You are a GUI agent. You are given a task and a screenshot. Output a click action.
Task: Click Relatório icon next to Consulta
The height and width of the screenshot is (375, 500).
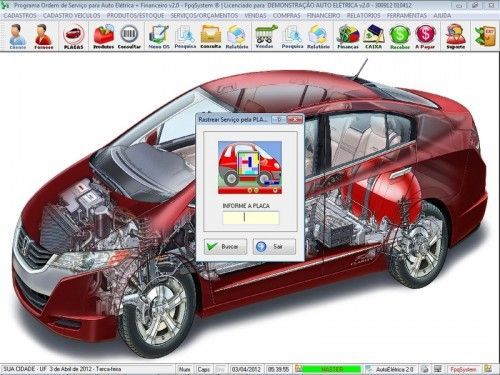(x=237, y=37)
